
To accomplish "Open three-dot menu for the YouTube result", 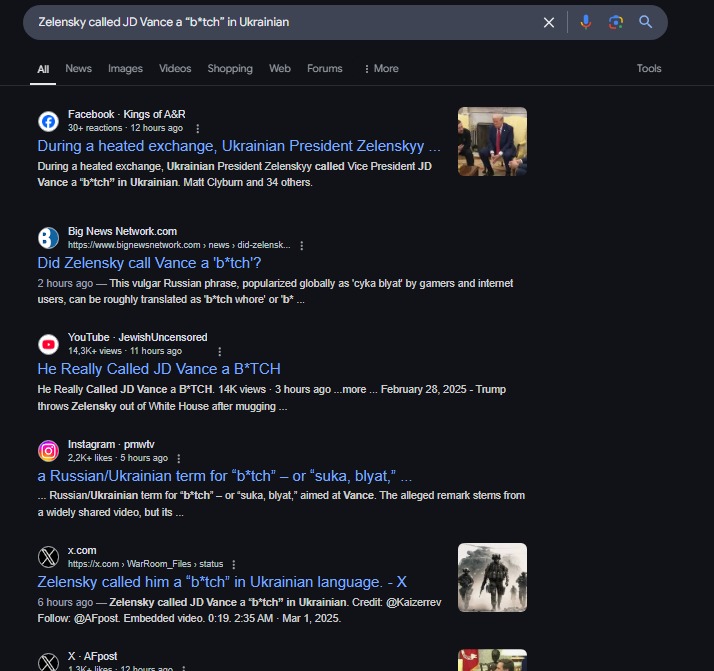I will 220,352.
